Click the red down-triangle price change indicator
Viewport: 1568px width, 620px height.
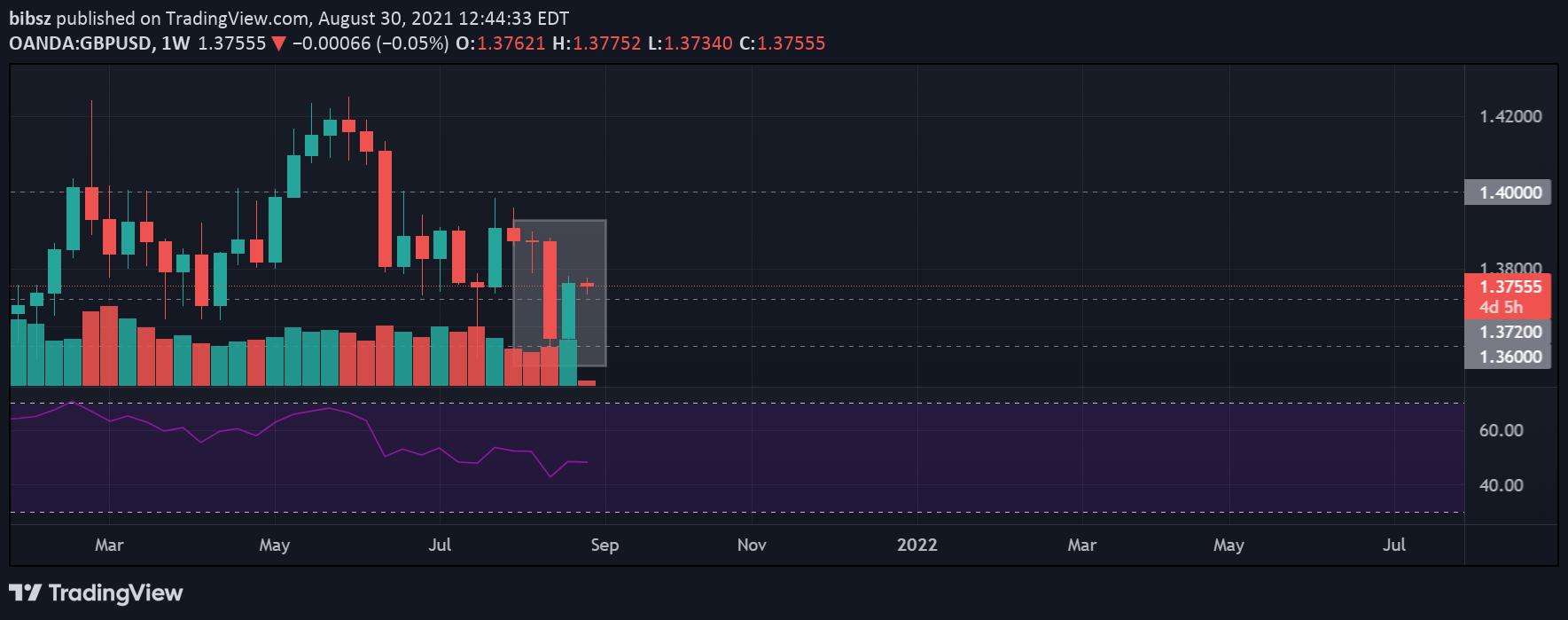[278, 43]
